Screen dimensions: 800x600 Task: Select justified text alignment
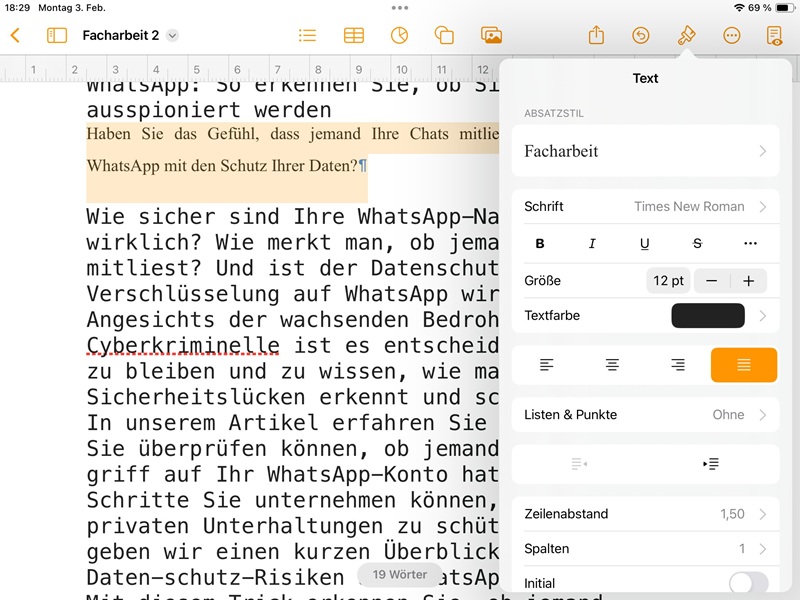(744, 365)
